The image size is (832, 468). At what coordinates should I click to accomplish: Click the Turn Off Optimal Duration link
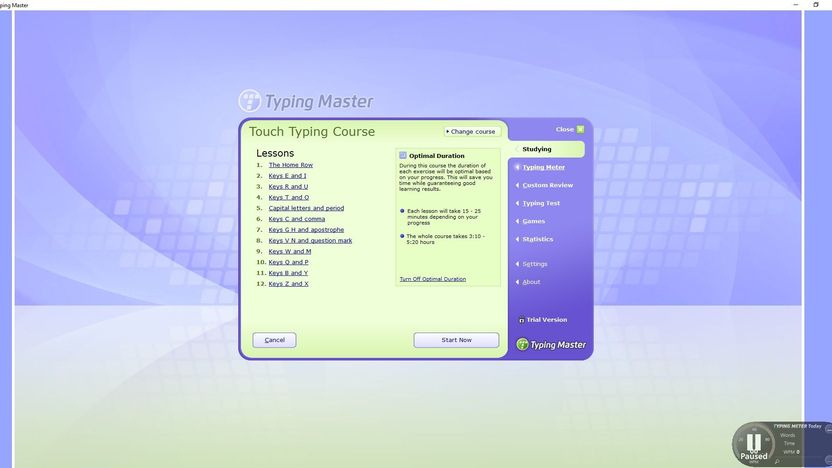coord(432,279)
